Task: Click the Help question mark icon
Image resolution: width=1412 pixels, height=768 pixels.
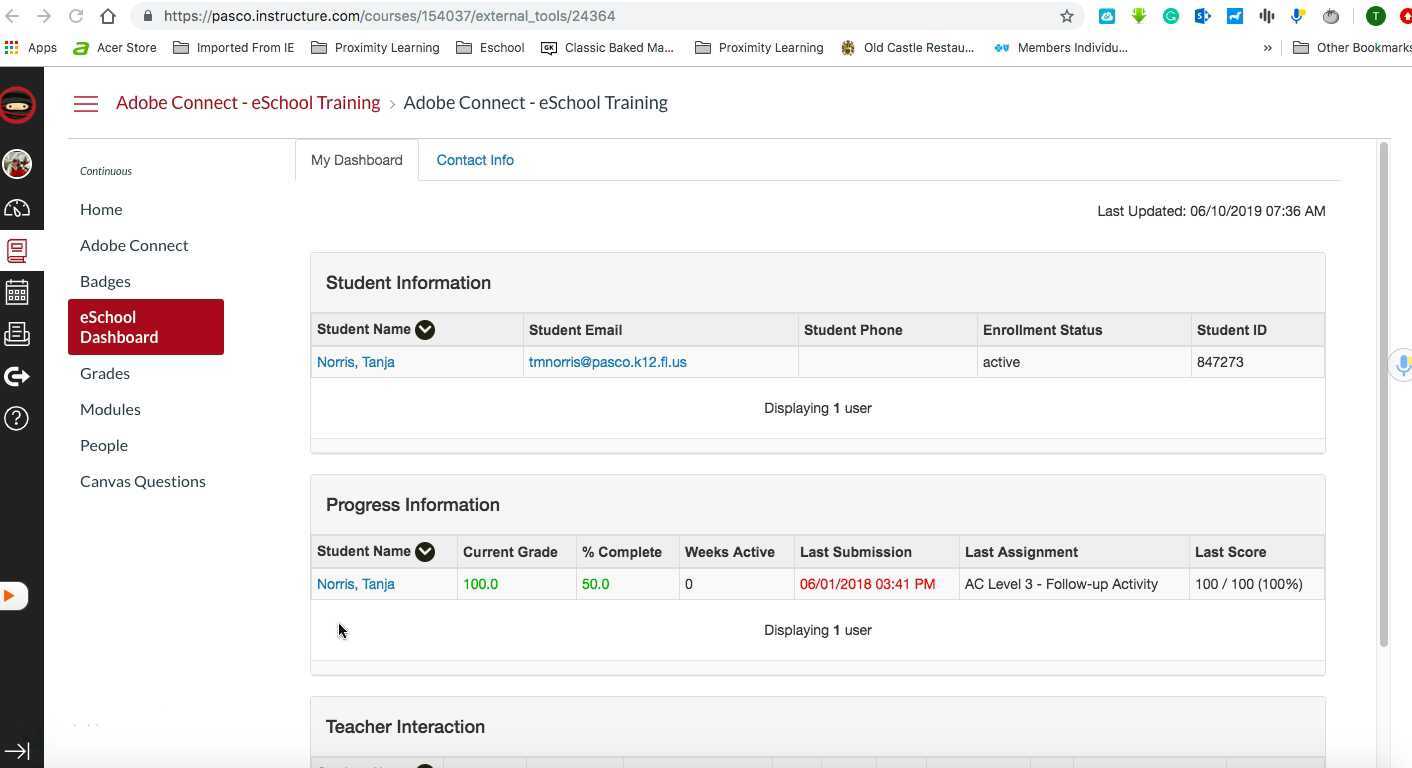Action: click(17, 418)
